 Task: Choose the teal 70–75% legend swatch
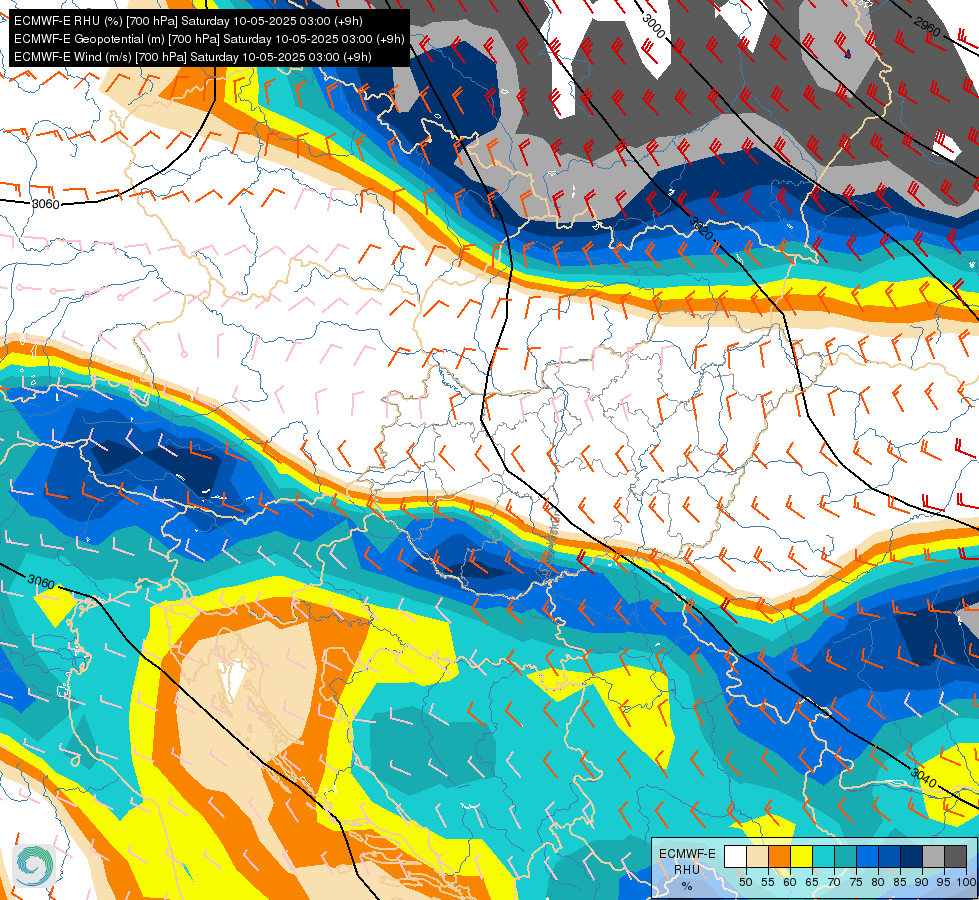(x=845, y=856)
